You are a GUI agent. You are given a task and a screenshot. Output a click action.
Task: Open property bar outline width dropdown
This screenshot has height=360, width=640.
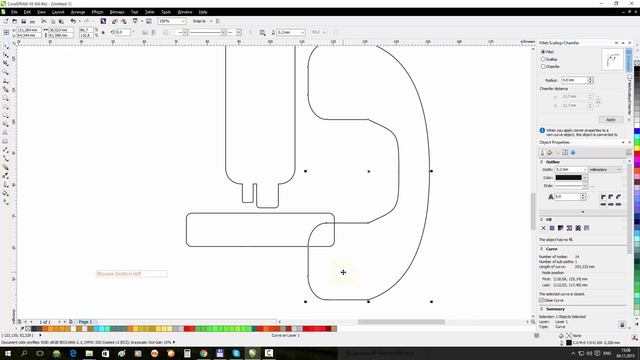[x=302, y=32]
